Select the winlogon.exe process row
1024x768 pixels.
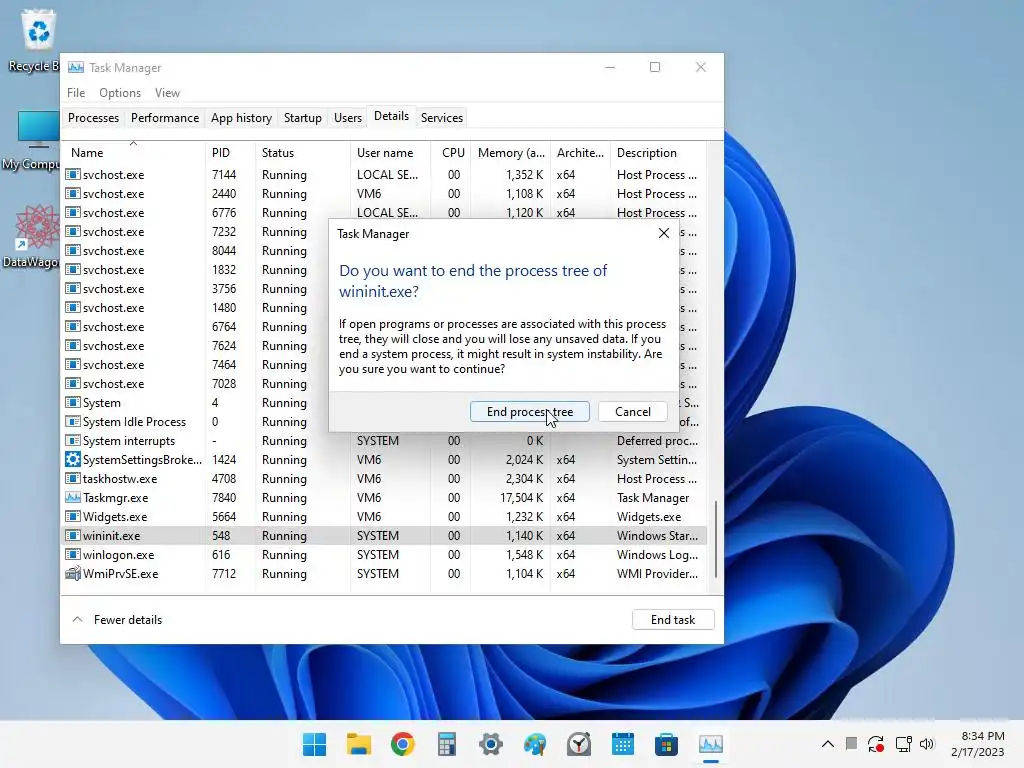click(384, 554)
